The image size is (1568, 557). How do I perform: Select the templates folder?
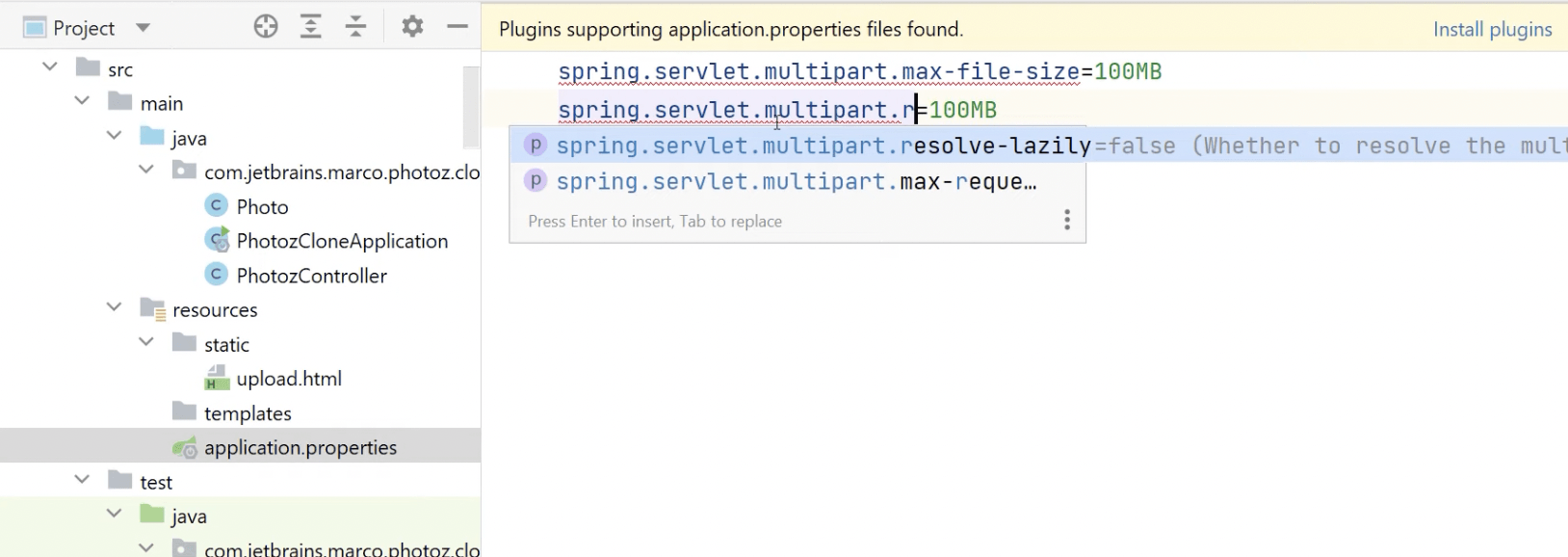tap(248, 413)
